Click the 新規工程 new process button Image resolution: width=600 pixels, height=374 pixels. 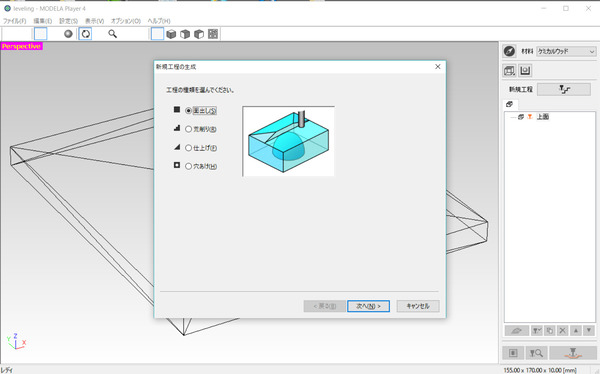[x=564, y=89]
